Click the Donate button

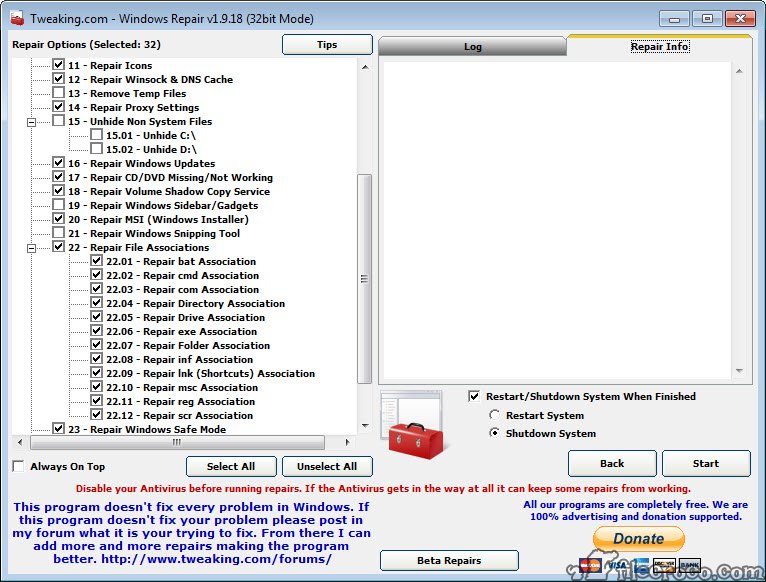(638, 539)
